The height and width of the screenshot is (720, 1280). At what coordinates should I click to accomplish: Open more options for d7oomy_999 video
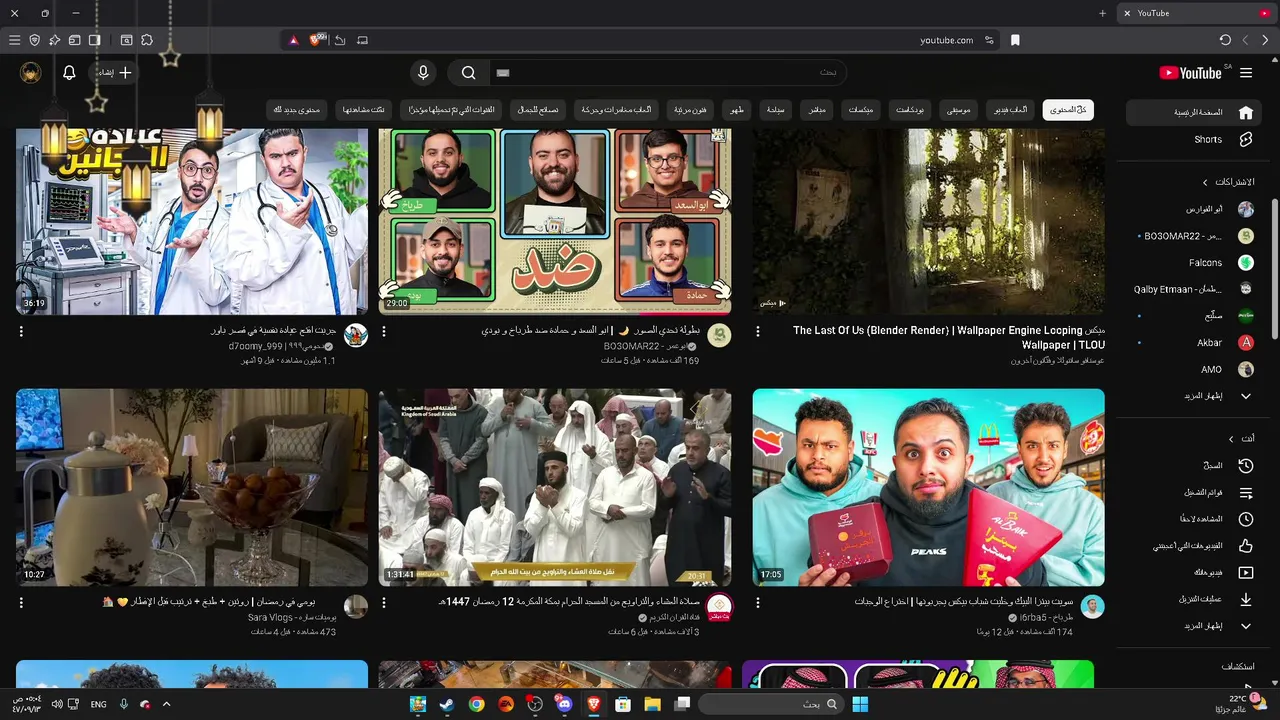coord(21,331)
